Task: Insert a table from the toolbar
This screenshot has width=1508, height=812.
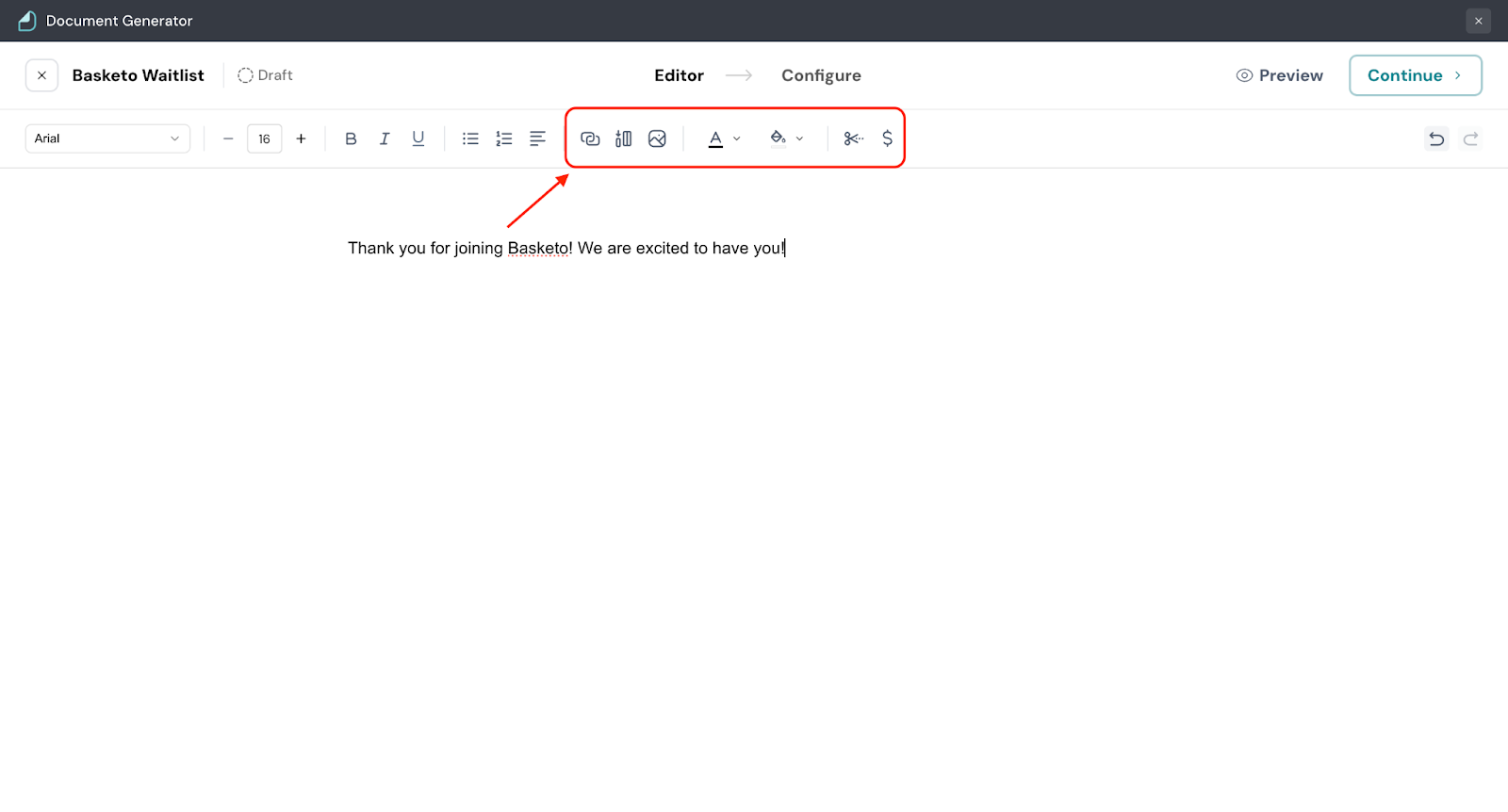Action: tap(623, 138)
